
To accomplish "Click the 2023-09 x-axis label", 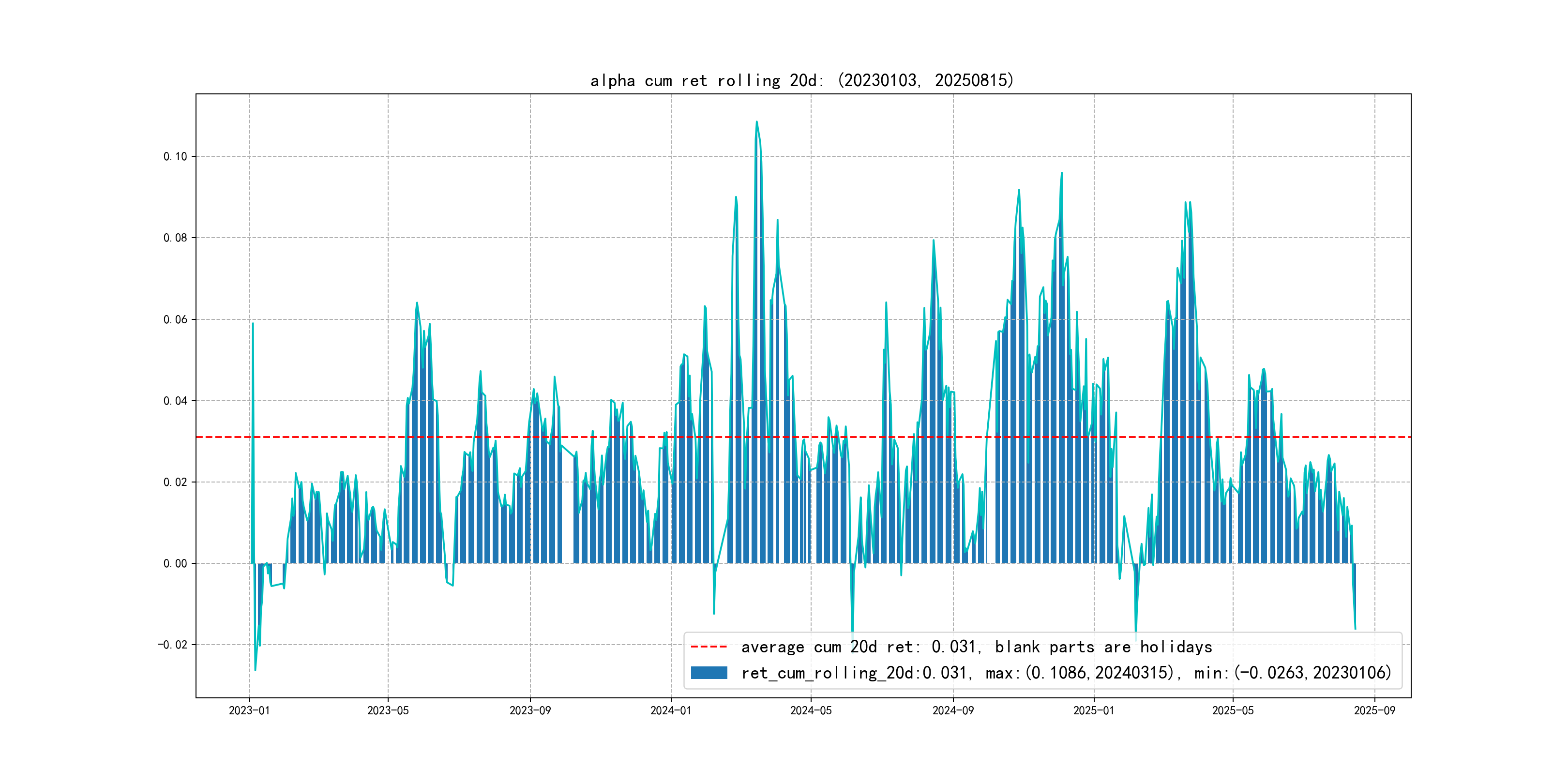I will pos(529,710).
